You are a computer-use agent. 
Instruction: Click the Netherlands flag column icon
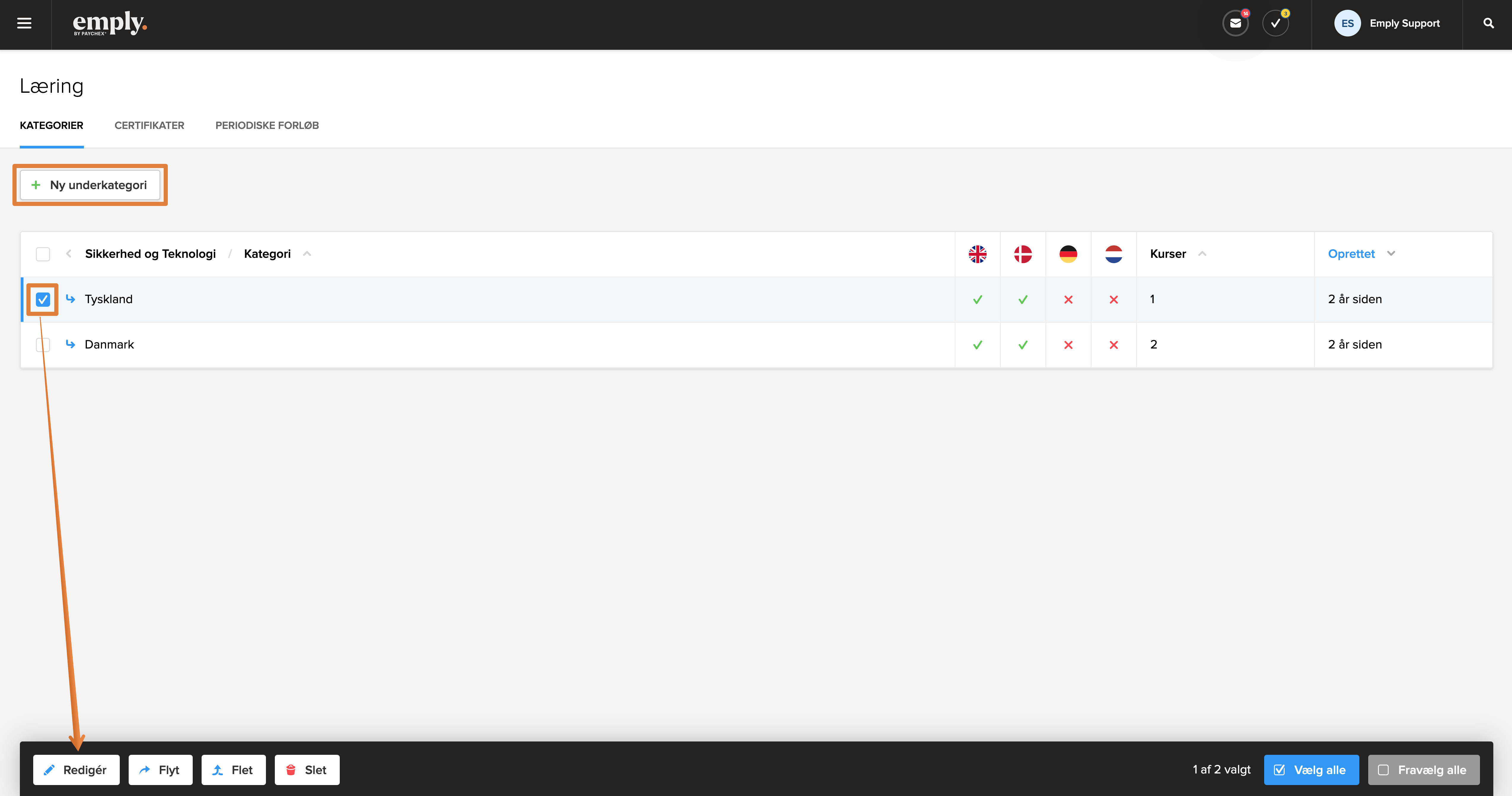pyautogui.click(x=1114, y=254)
